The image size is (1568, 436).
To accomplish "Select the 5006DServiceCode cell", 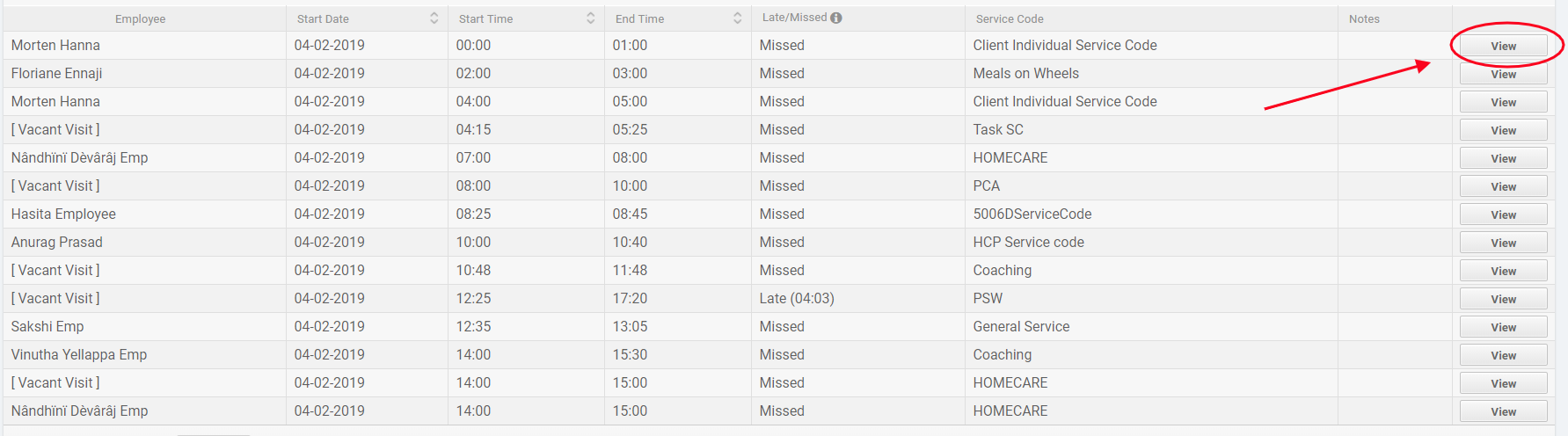I will 1032,214.
